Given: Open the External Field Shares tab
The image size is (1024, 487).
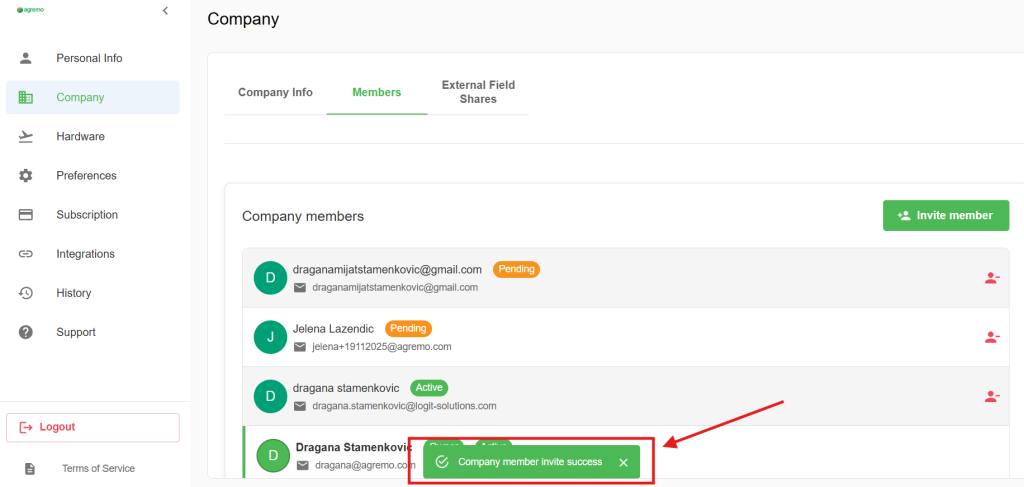Looking at the screenshot, I should [x=478, y=92].
